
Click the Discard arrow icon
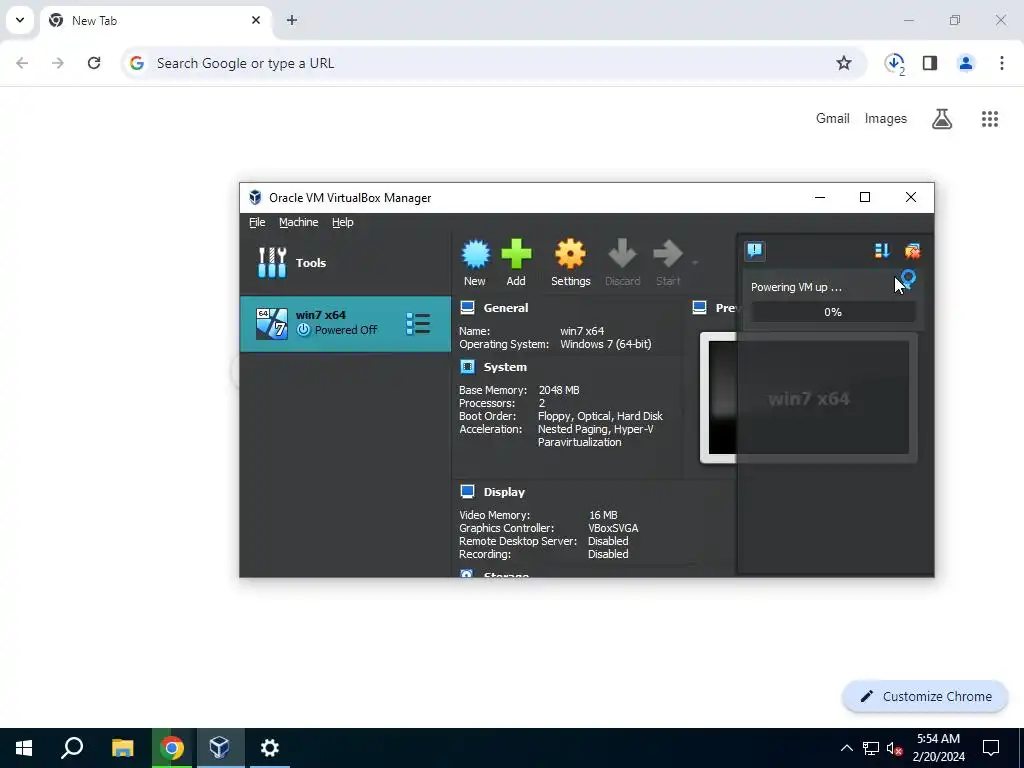(x=622, y=254)
